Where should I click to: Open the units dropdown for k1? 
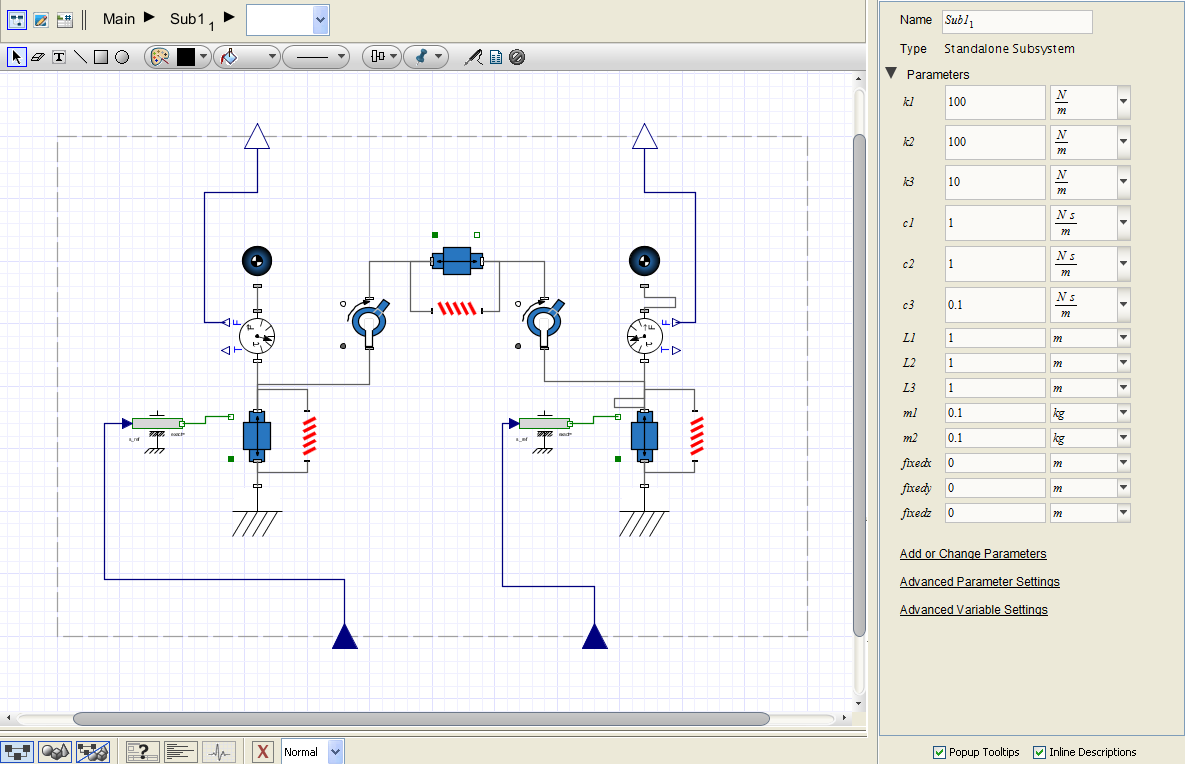tap(1123, 102)
